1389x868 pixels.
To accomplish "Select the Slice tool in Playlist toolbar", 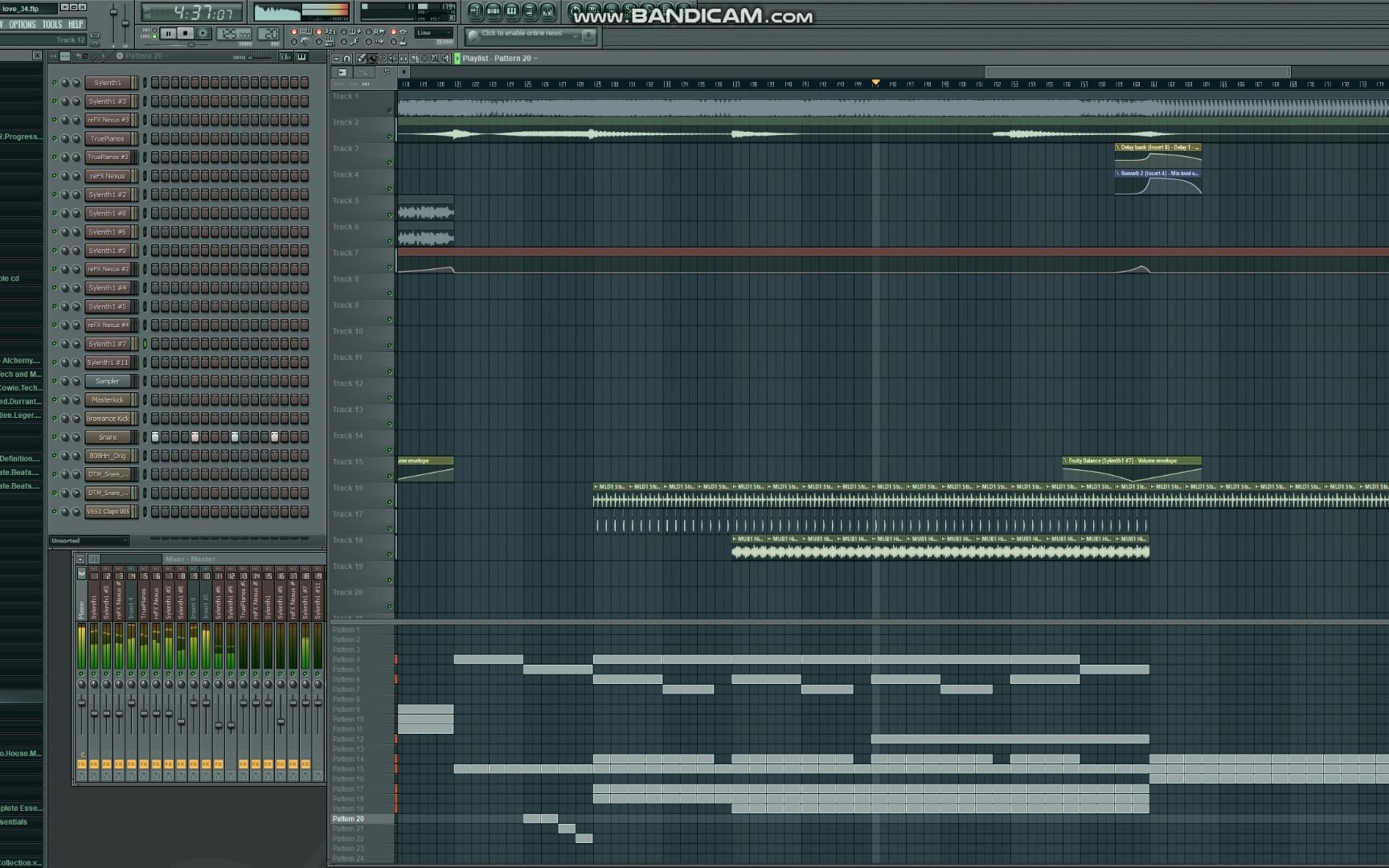I will pyautogui.click(x=414, y=59).
